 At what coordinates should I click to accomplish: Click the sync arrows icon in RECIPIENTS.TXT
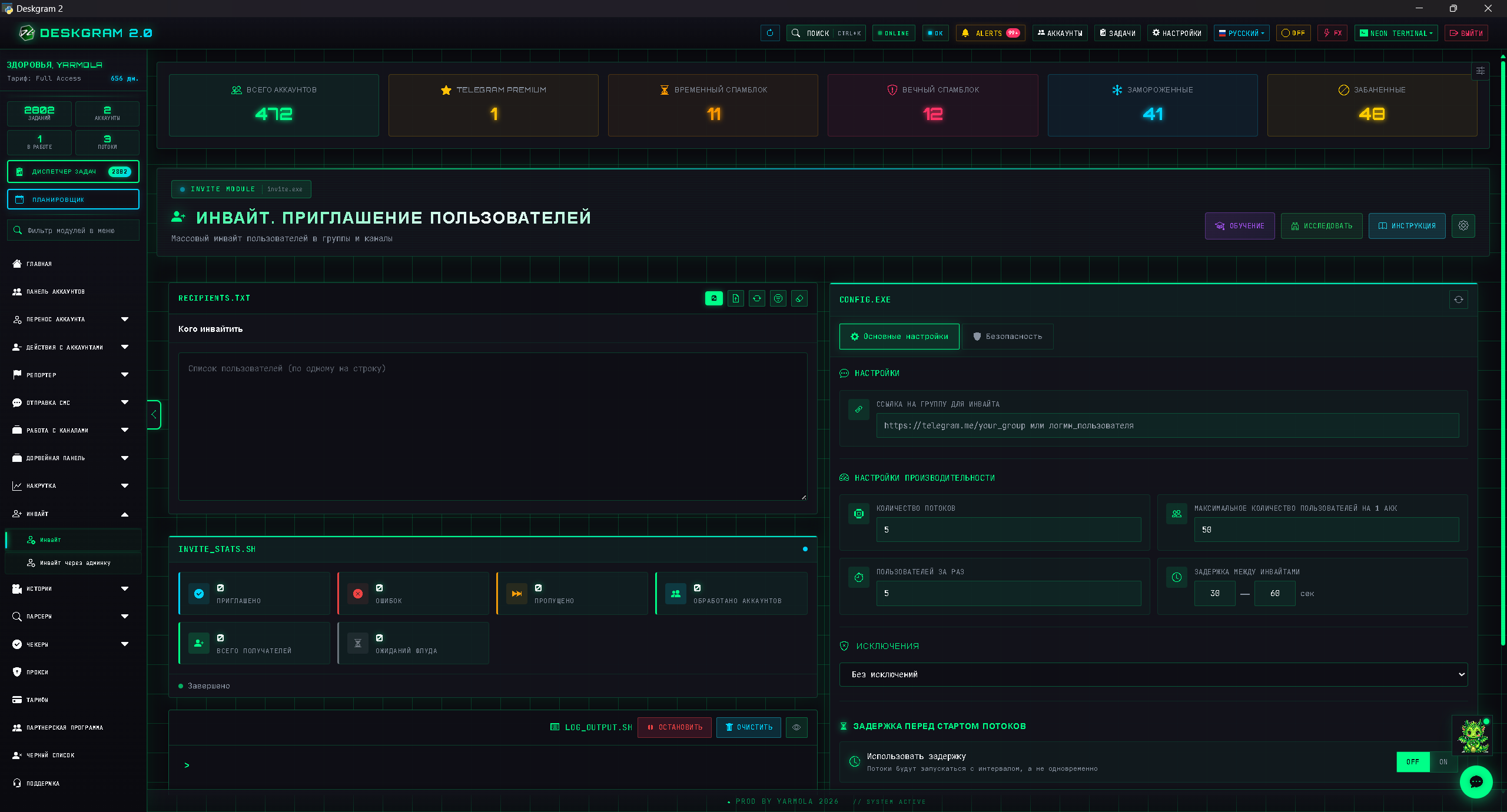click(x=757, y=298)
